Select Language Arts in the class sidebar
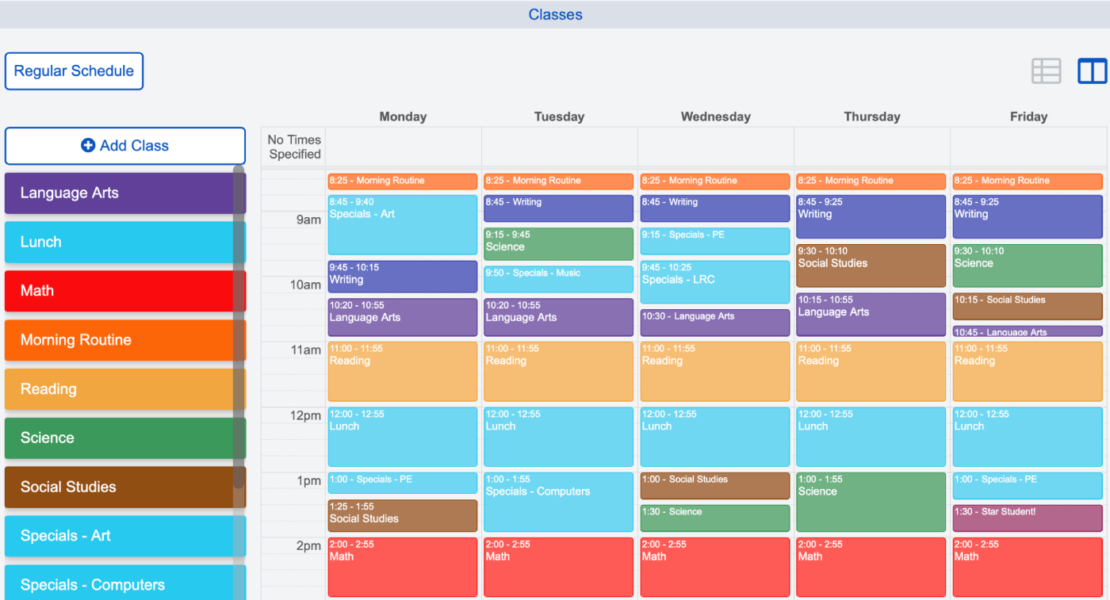Viewport: 1110px width, 600px height. (120, 192)
